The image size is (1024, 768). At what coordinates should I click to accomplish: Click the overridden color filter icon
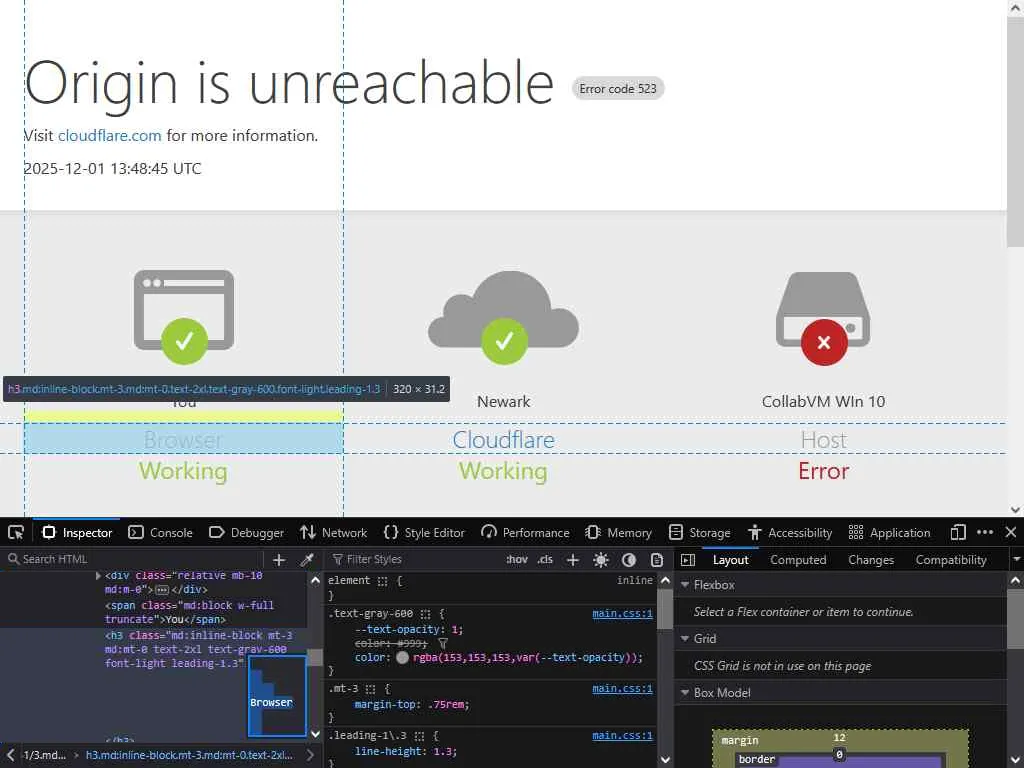click(443, 643)
